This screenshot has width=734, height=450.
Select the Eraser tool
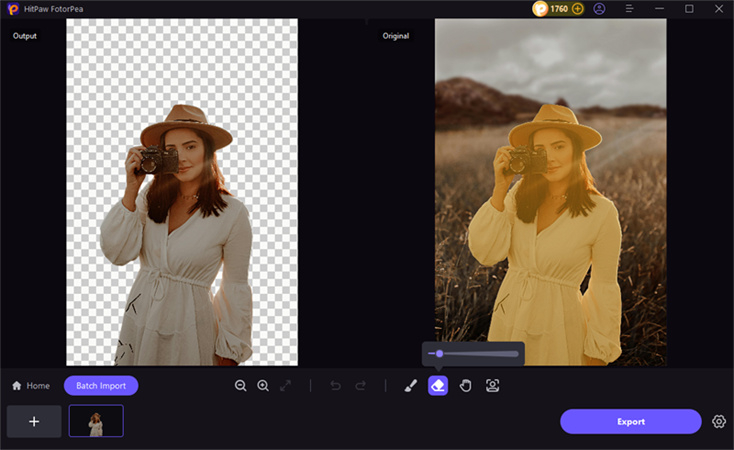pyautogui.click(x=438, y=386)
